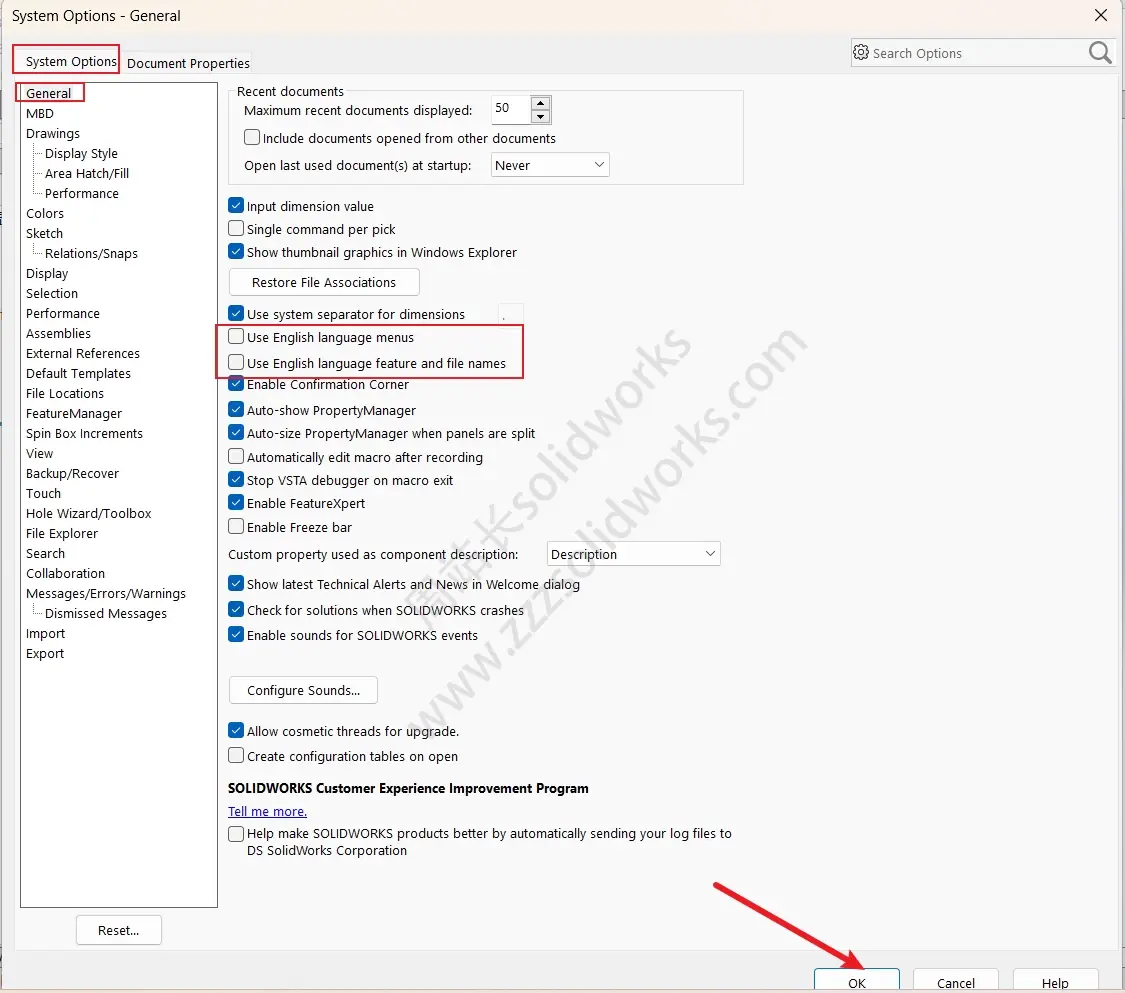Click Restore File Associations

click(323, 282)
